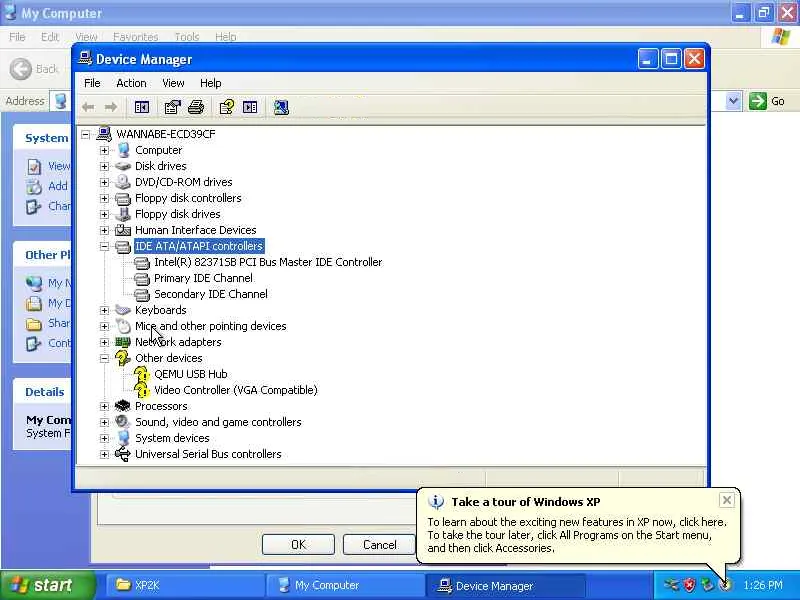Click the Universal Serial Bus controllers icon
The width and height of the screenshot is (800, 600).
click(x=123, y=454)
